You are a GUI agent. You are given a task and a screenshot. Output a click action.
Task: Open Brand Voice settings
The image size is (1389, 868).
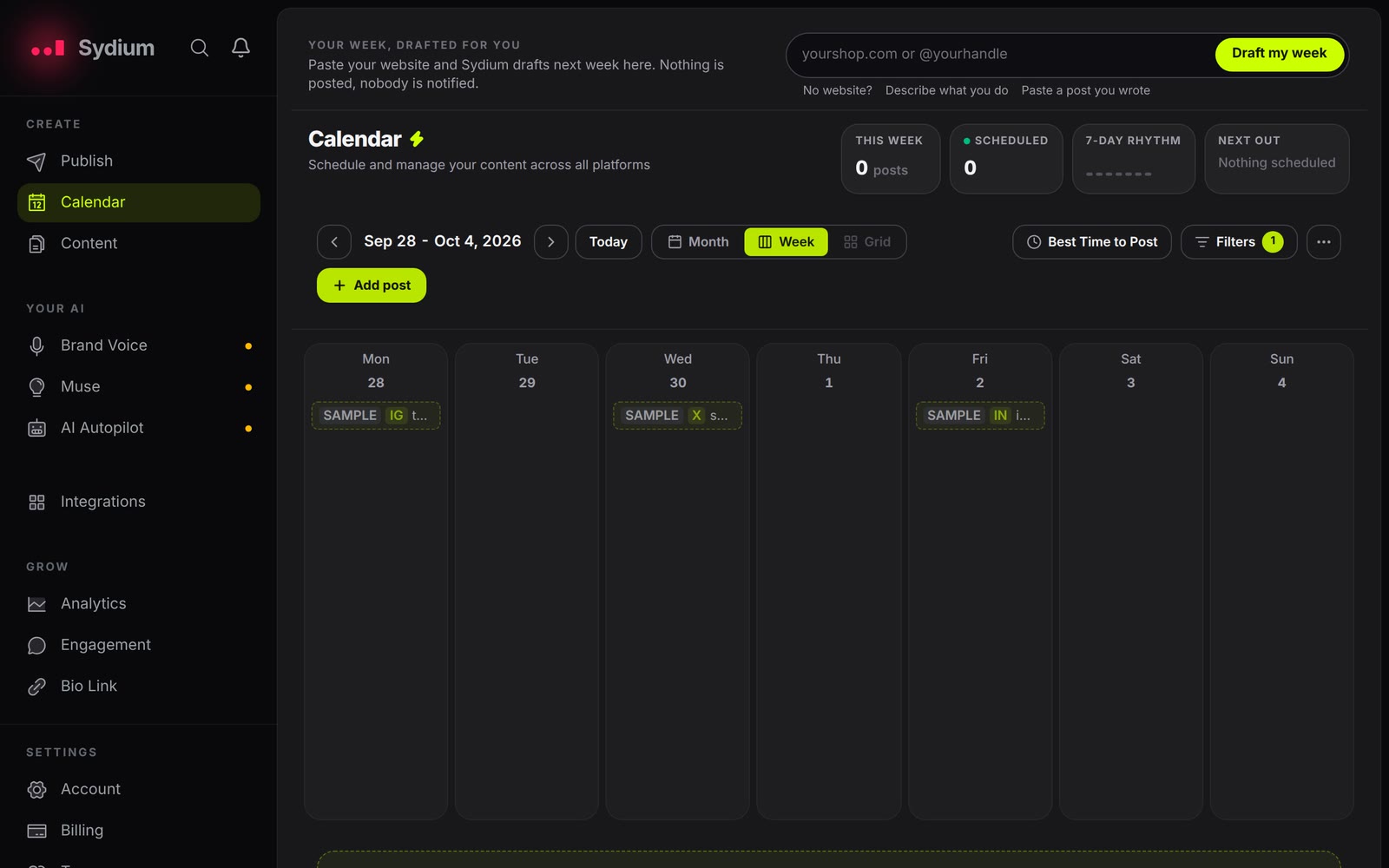tap(139, 345)
